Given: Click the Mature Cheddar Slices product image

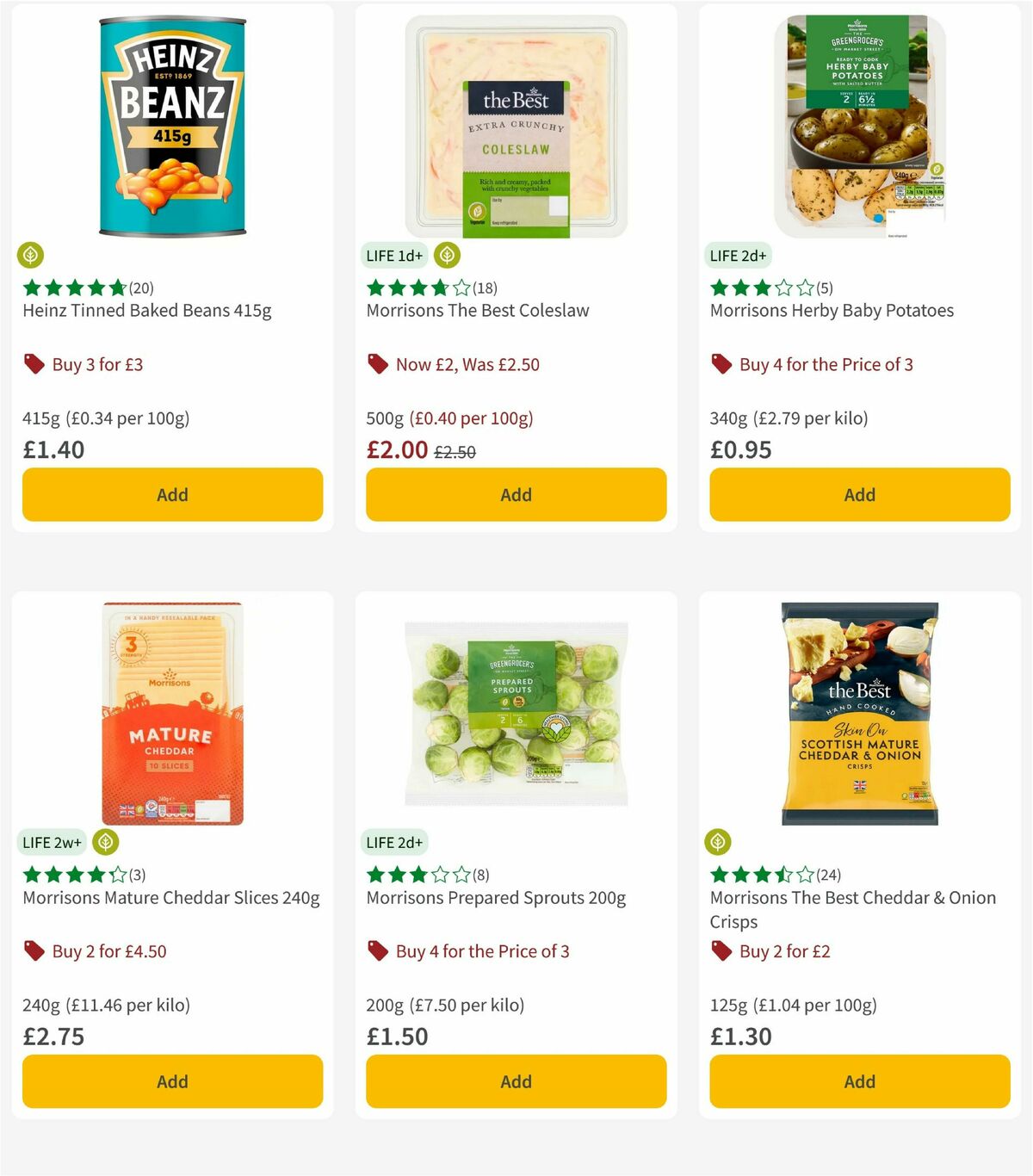Looking at the screenshot, I should click(172, 715).
